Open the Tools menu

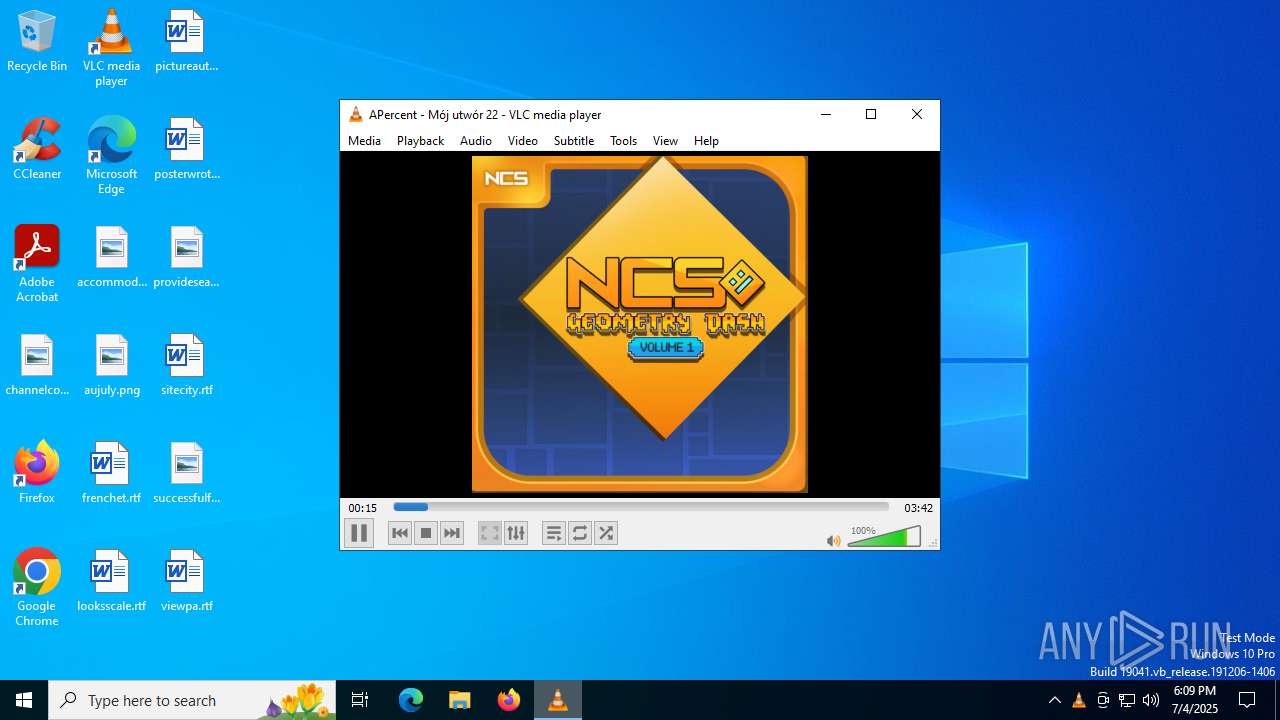coord(623,141)
